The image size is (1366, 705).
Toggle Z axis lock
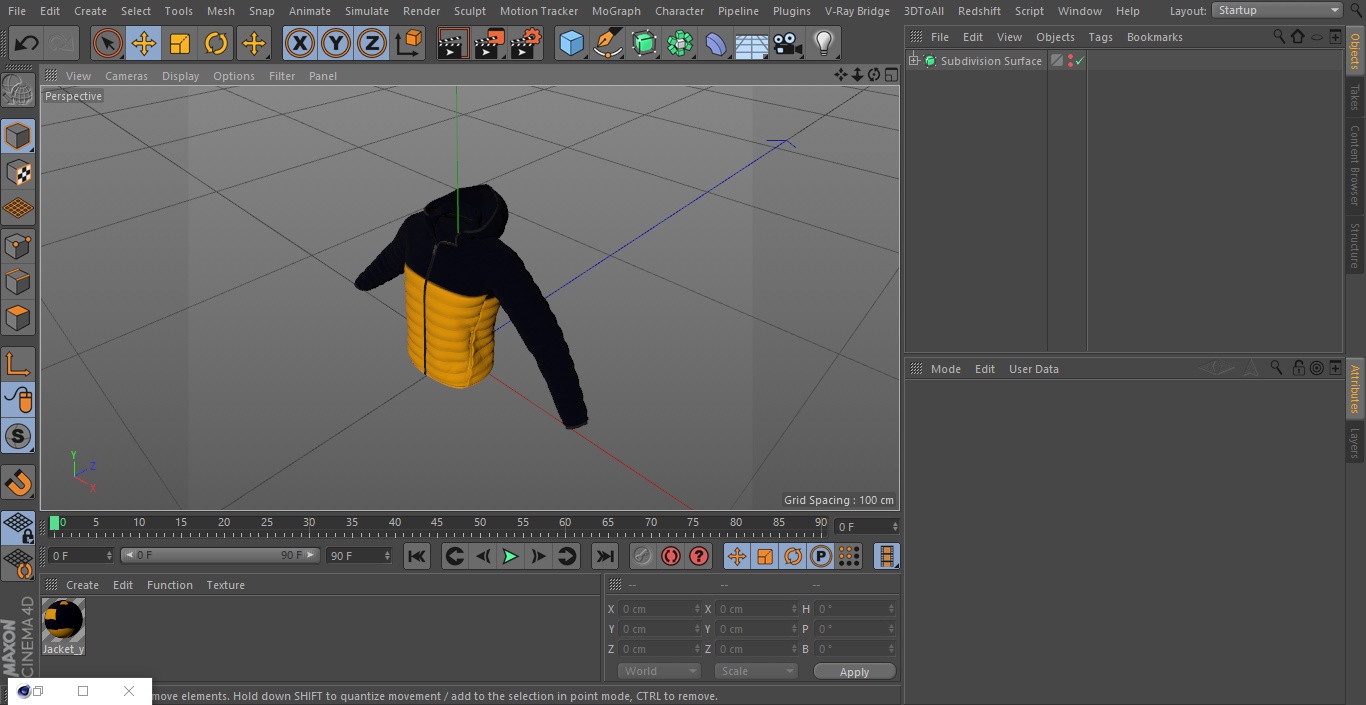coord(372,44)
